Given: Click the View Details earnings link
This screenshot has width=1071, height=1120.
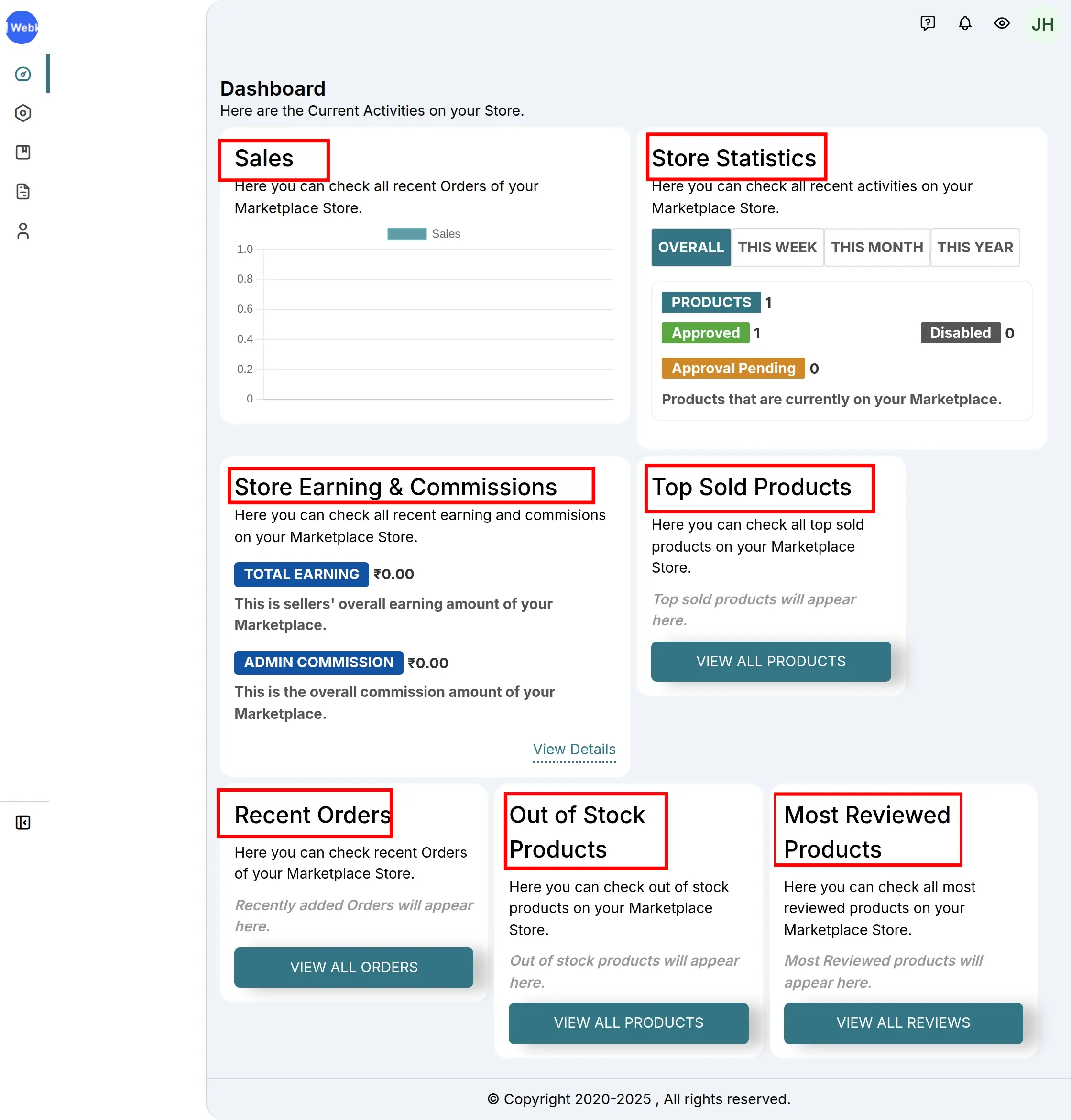Looking at the screenshot, I should [574, 749].
